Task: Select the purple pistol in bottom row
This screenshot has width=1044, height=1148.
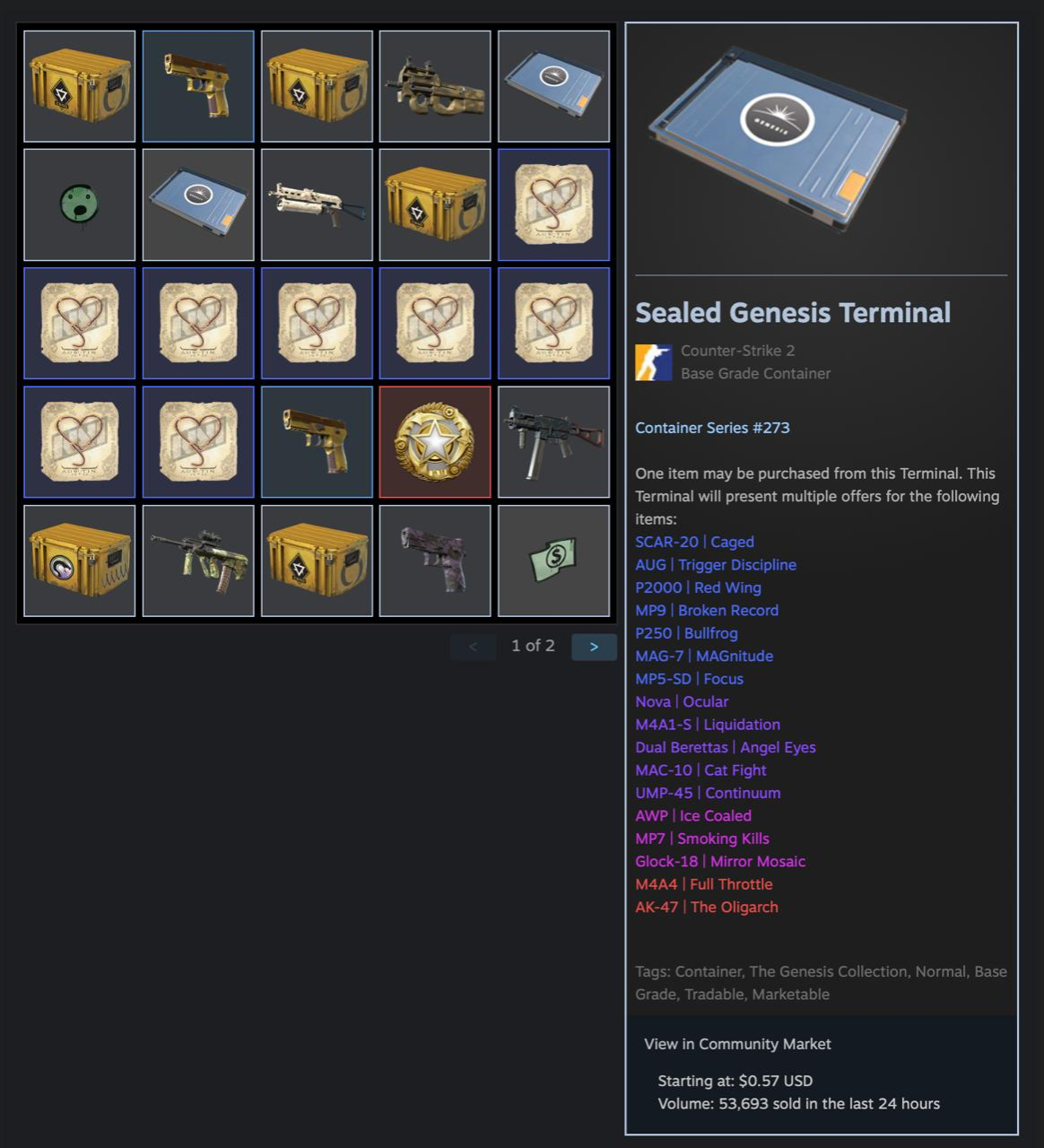Action: 435,561
